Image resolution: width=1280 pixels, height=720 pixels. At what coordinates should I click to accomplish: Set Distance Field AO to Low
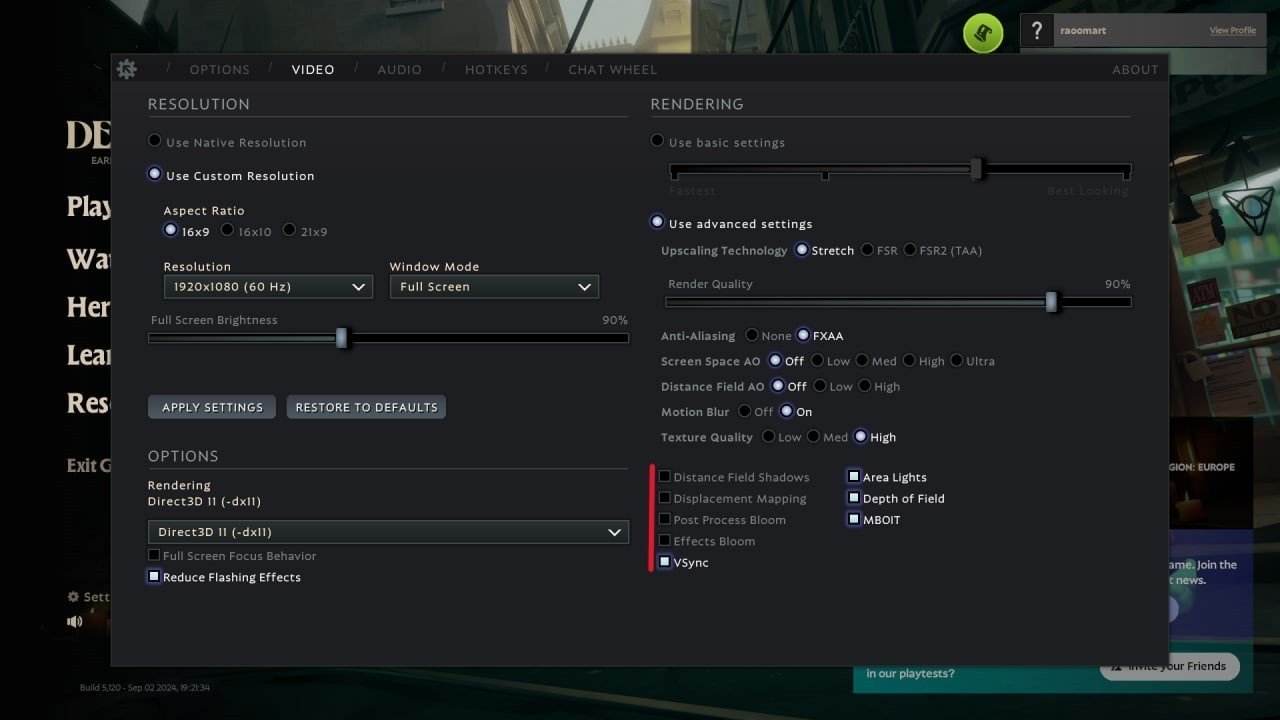(x=820, y=386)
